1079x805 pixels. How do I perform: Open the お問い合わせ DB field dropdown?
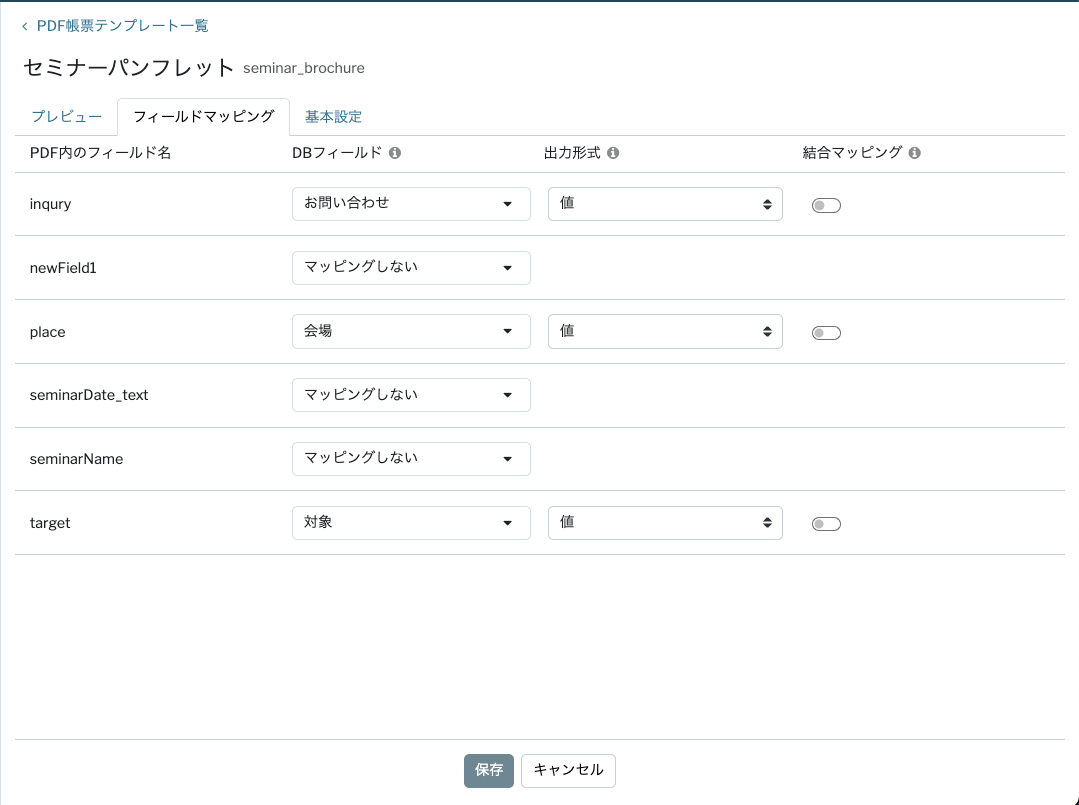(411, 204)
